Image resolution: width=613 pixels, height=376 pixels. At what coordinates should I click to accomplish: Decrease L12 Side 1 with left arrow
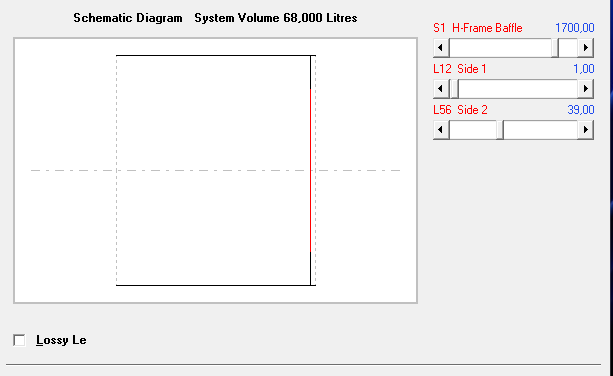(441, 89)
